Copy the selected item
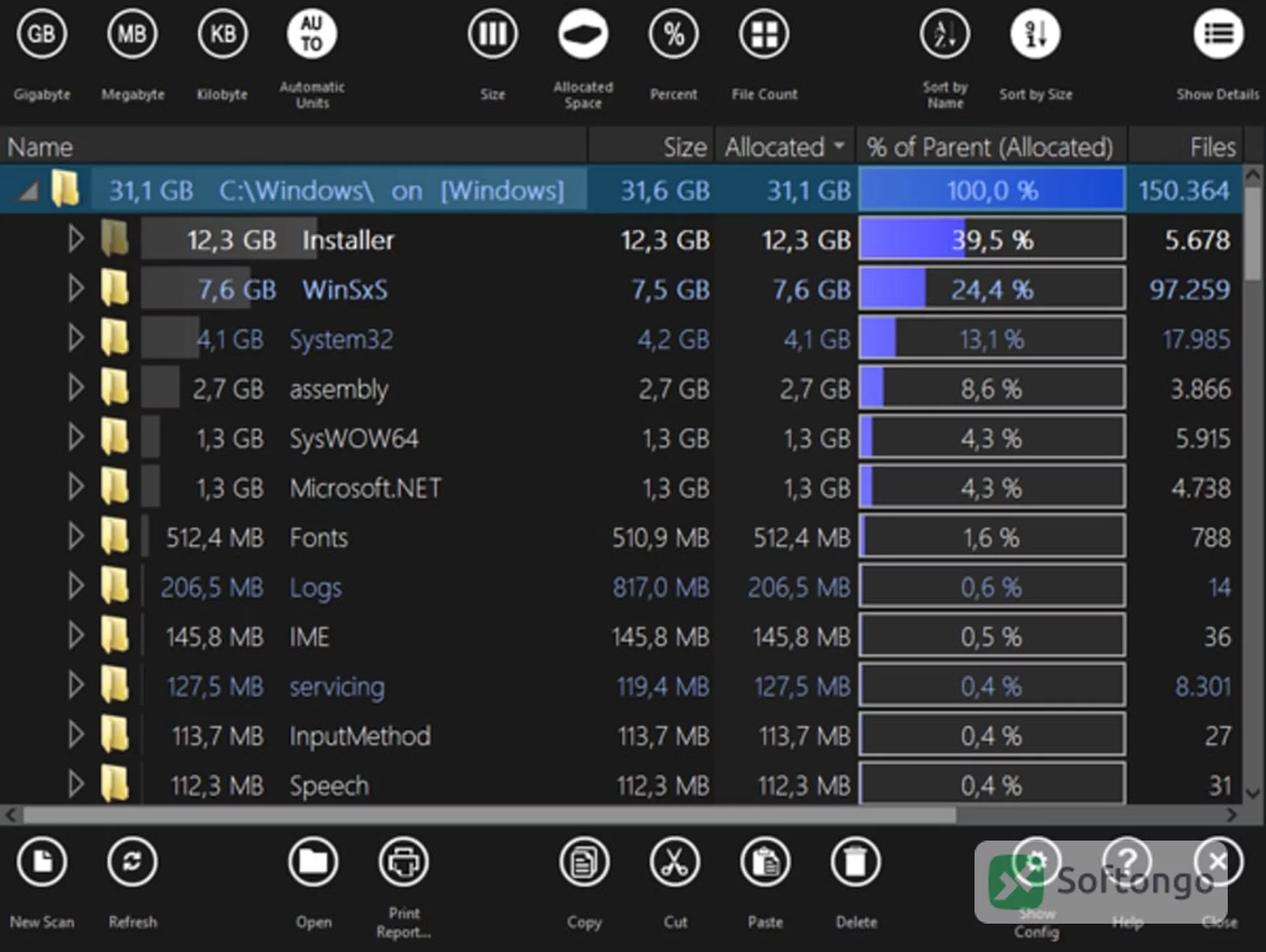1266x952 pixels. [584, 862]
